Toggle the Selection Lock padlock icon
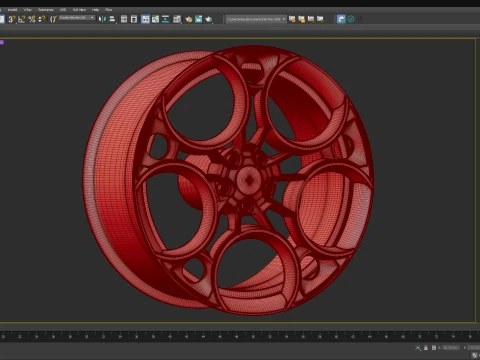Viewport: 480px width, 360px height. pos(426,348)
